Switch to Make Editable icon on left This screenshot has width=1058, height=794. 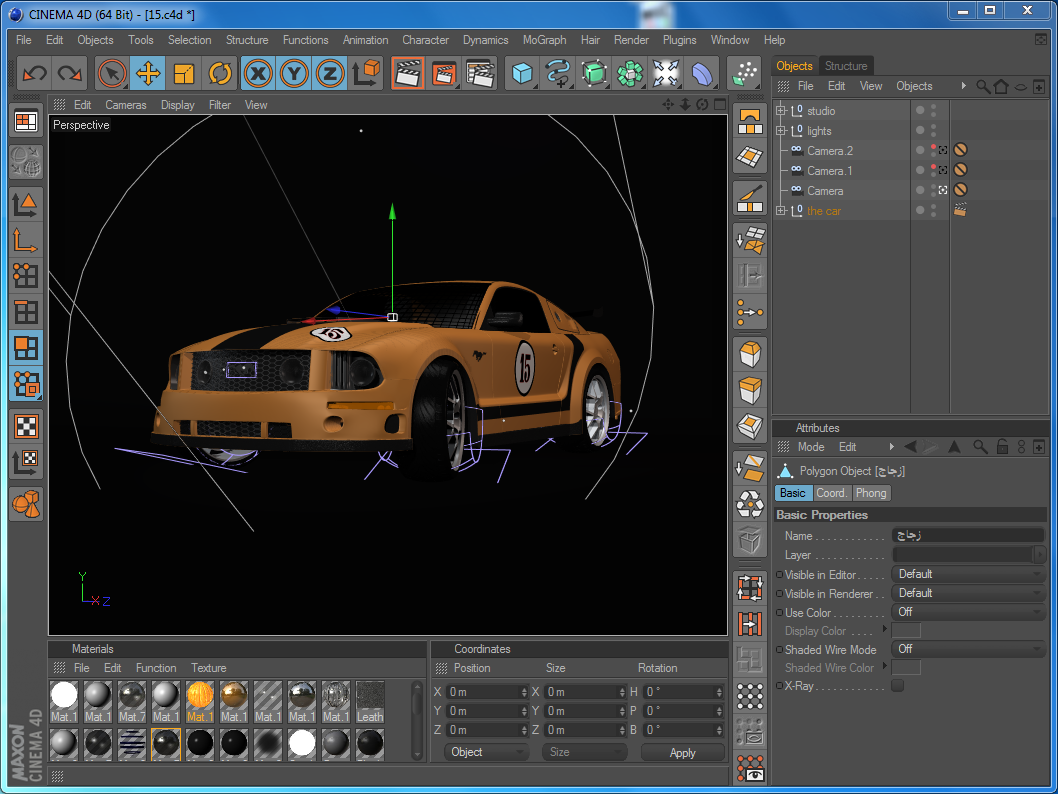coord(26,163)
